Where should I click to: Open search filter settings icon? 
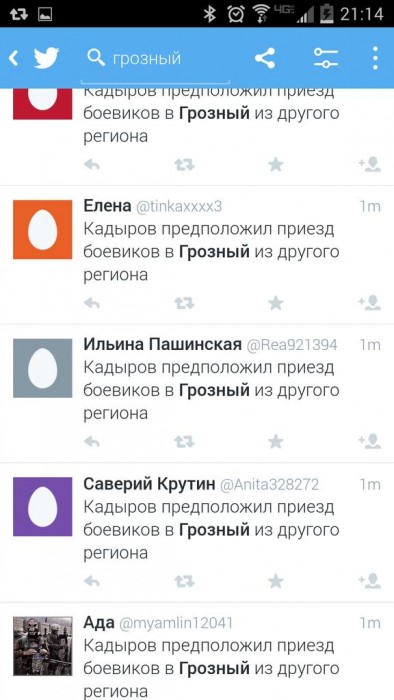(x=325, y=58)
